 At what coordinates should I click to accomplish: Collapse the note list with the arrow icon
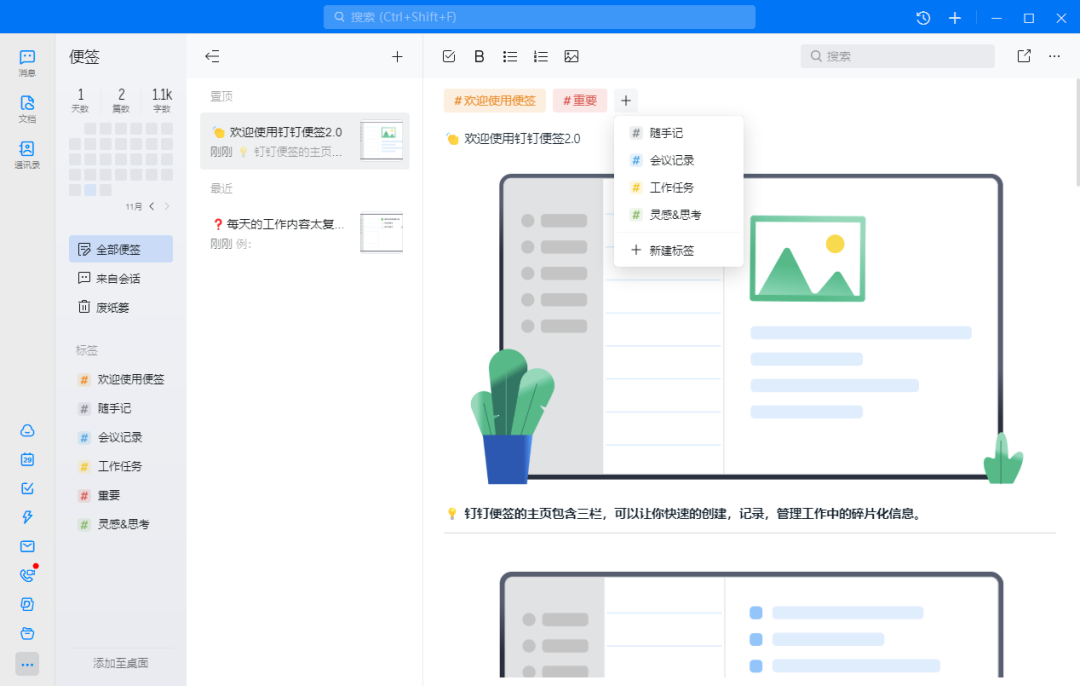click(212, 56)
